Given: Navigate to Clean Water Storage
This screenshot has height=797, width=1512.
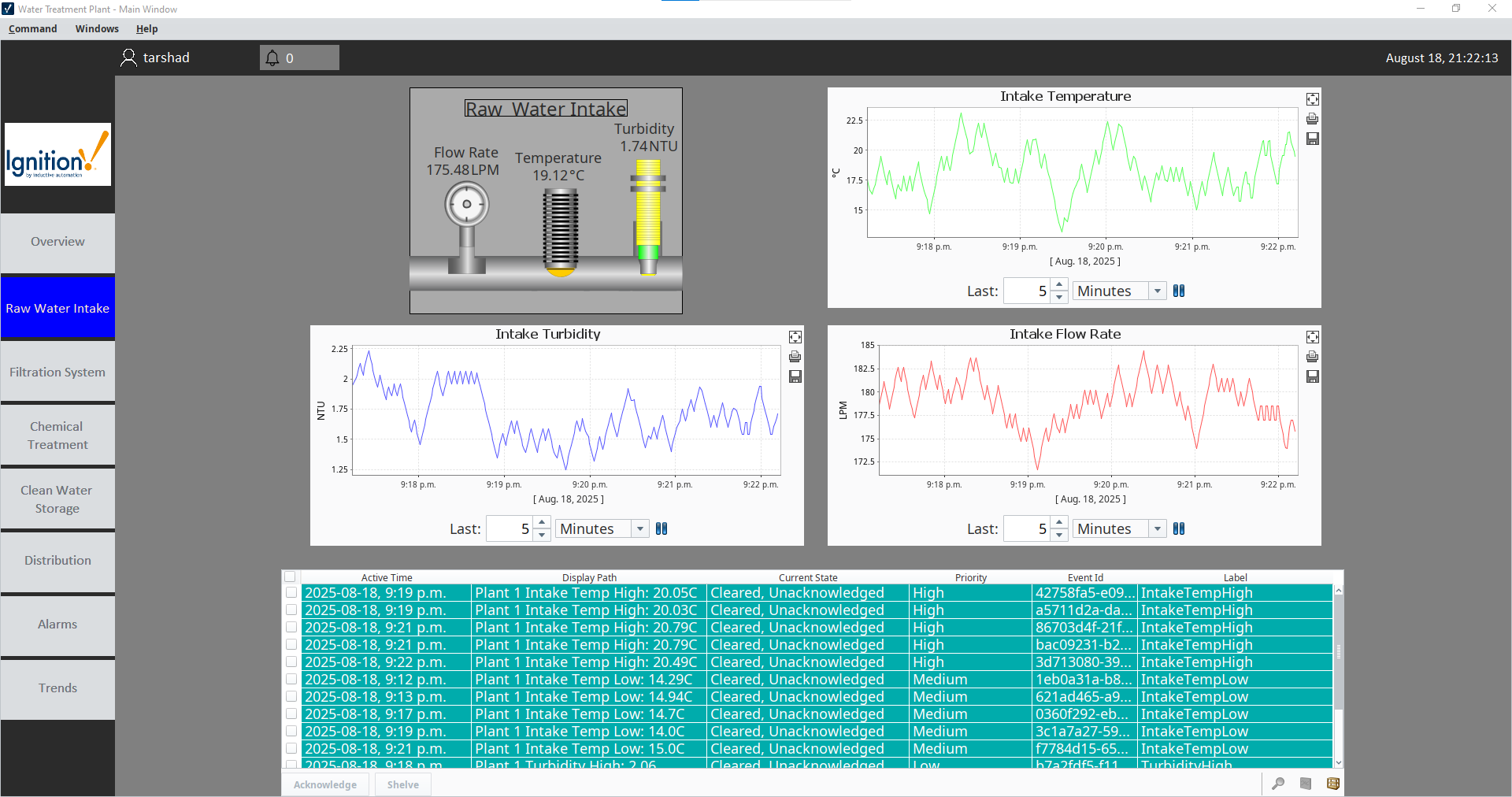Looking at the screenshot, I should click(x=57, y=499).
